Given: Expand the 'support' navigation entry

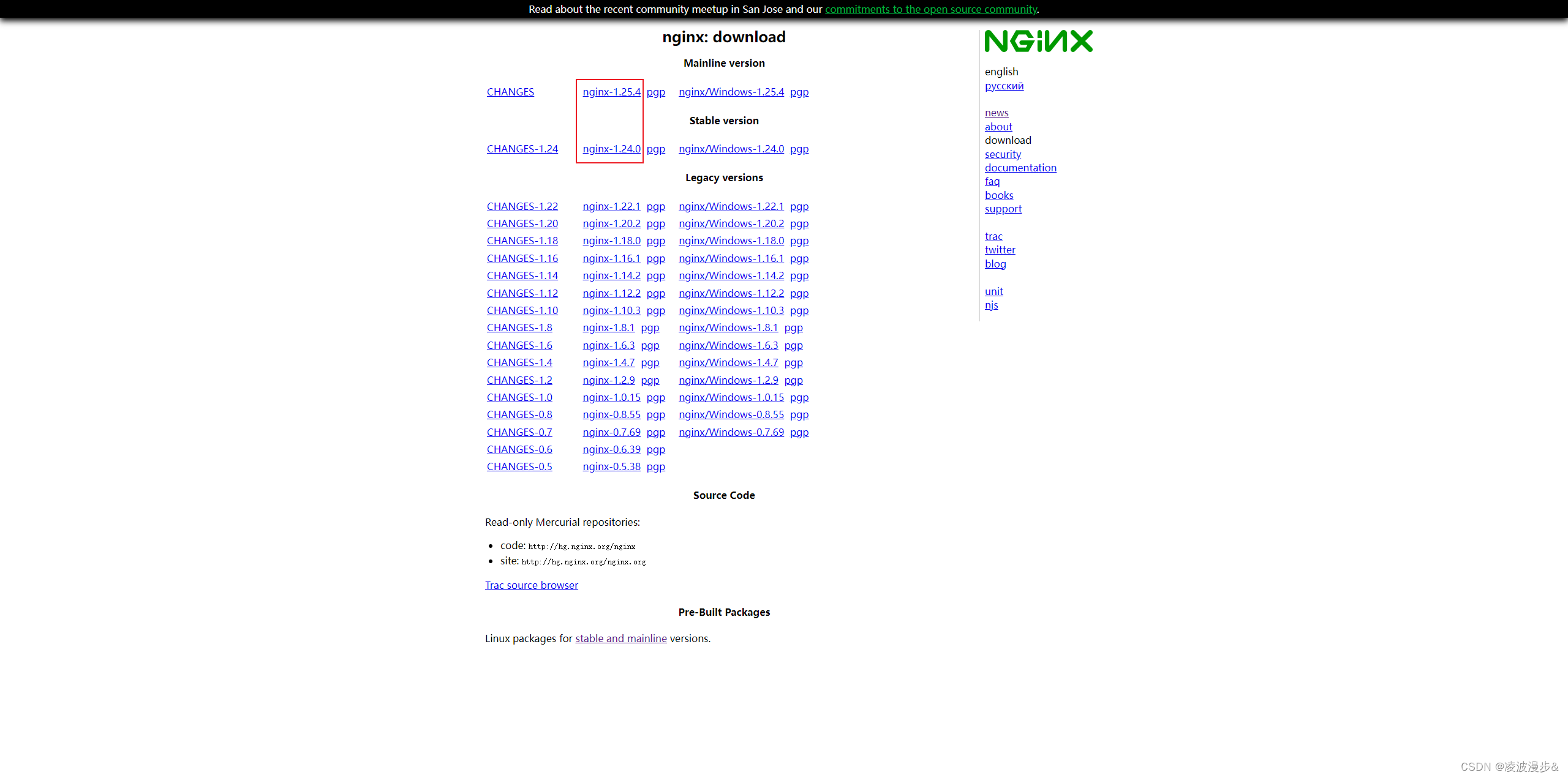Looking at the screenshot, I should pyautogui.click(x=1003, y=209).
